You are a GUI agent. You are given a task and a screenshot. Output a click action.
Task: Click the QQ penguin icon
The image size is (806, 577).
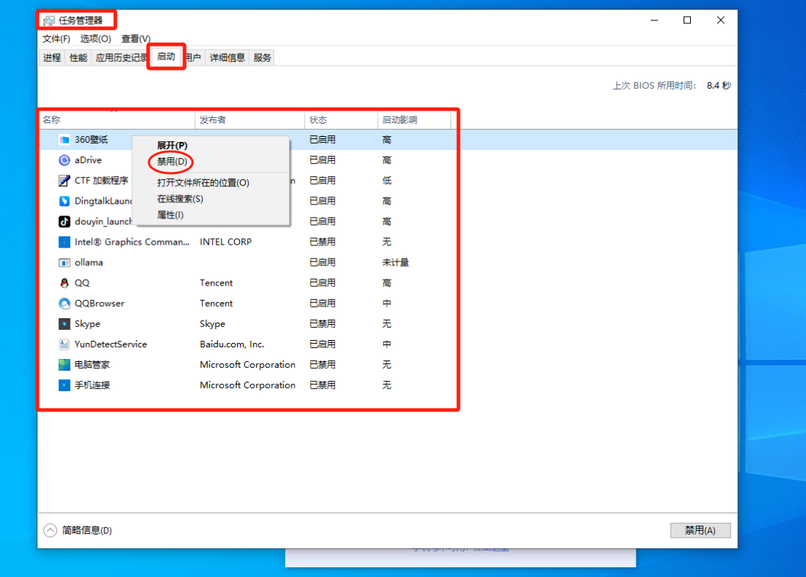64,283
